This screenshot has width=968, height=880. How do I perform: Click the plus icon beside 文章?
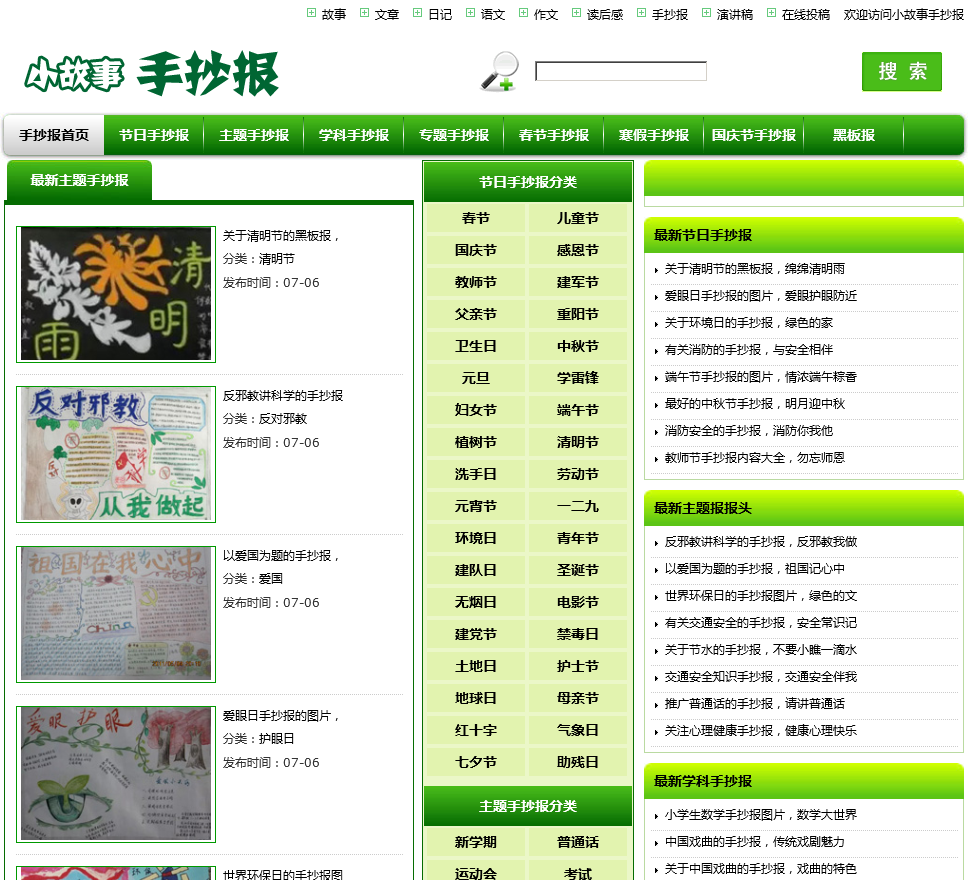click(364, 13)
